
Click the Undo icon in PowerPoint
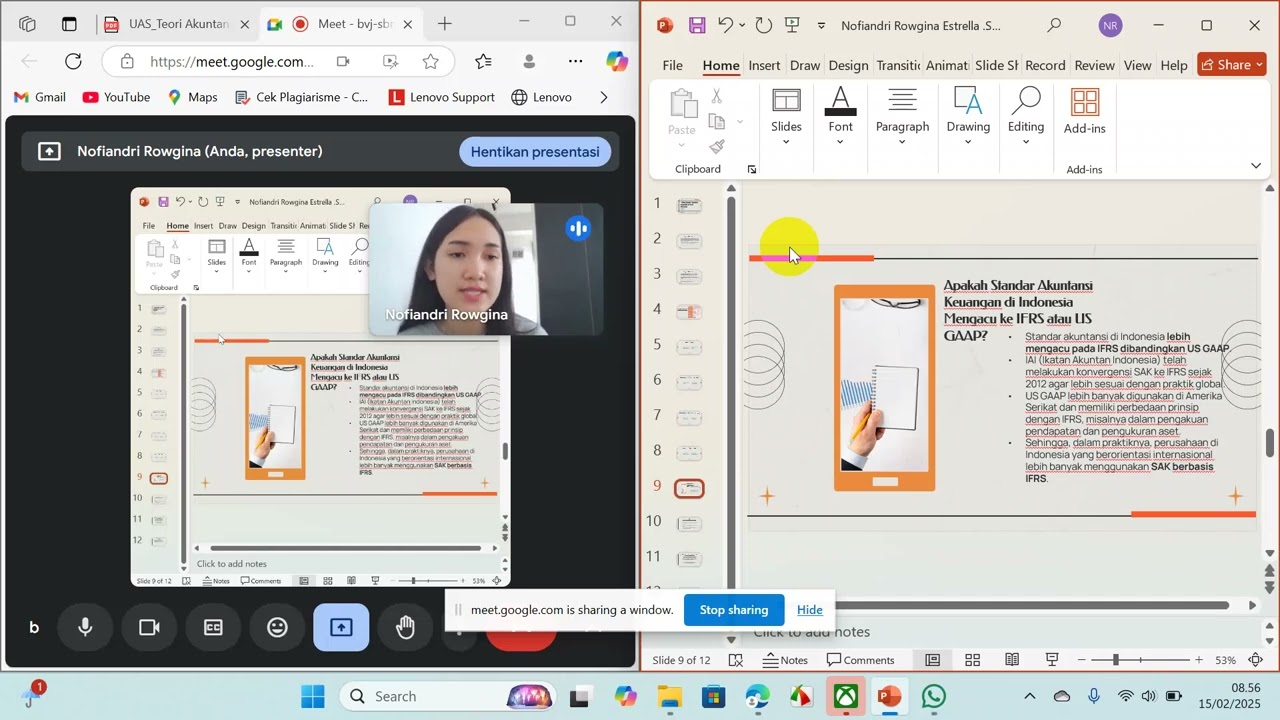point(727,26)
